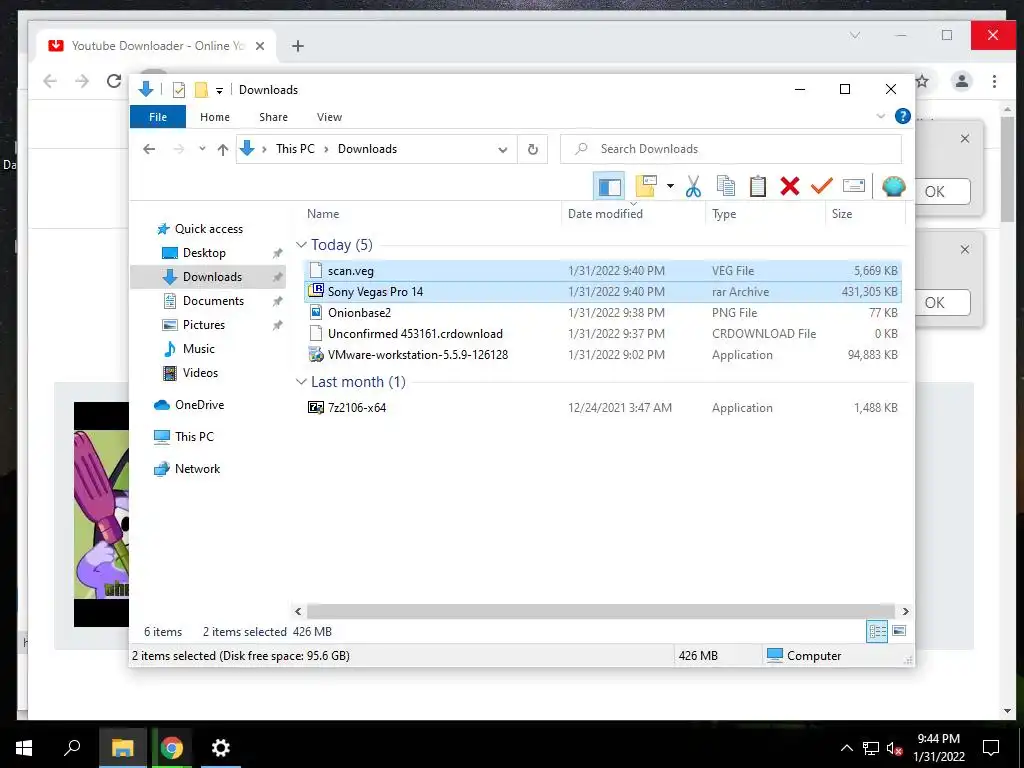This screenshot has height=768, width=1024.
Task: Select the Onionbase2 PNG file
Action: pos(603,313)
